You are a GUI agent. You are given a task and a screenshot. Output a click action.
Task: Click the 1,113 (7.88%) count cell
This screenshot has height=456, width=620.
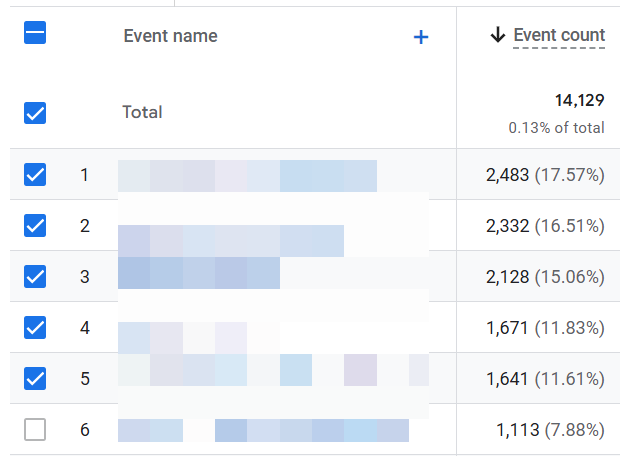click(x=550, y=430)
